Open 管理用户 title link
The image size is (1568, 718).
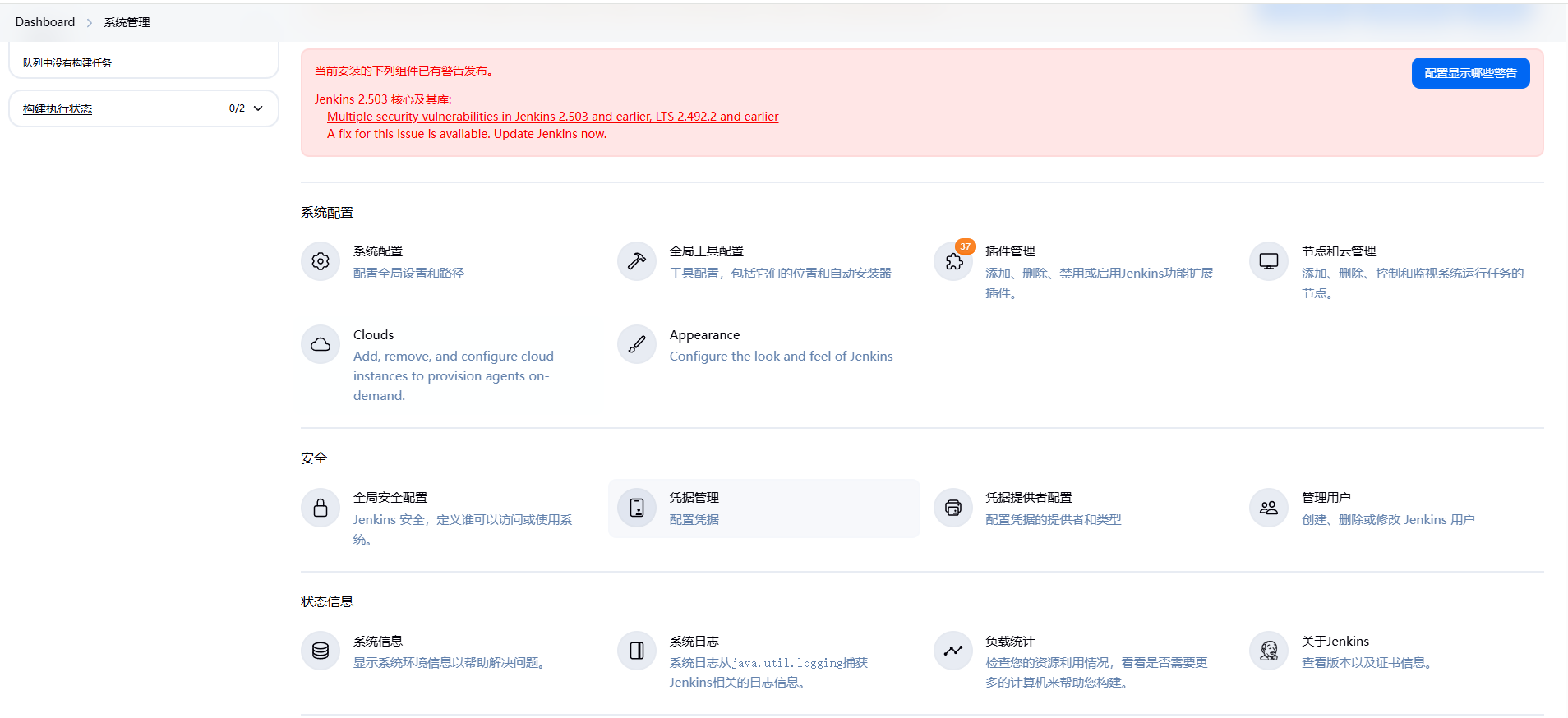pos(1326,498)
